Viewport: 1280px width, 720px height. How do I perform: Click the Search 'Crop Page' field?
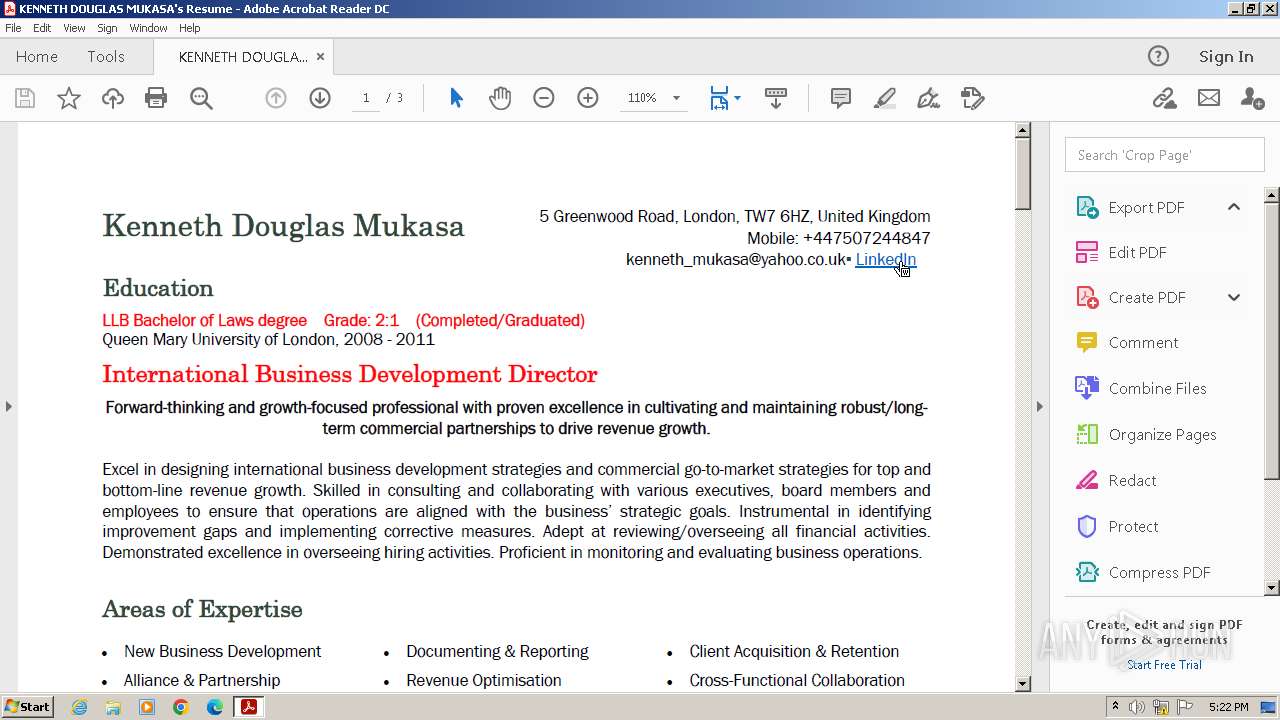(1164, 155)
